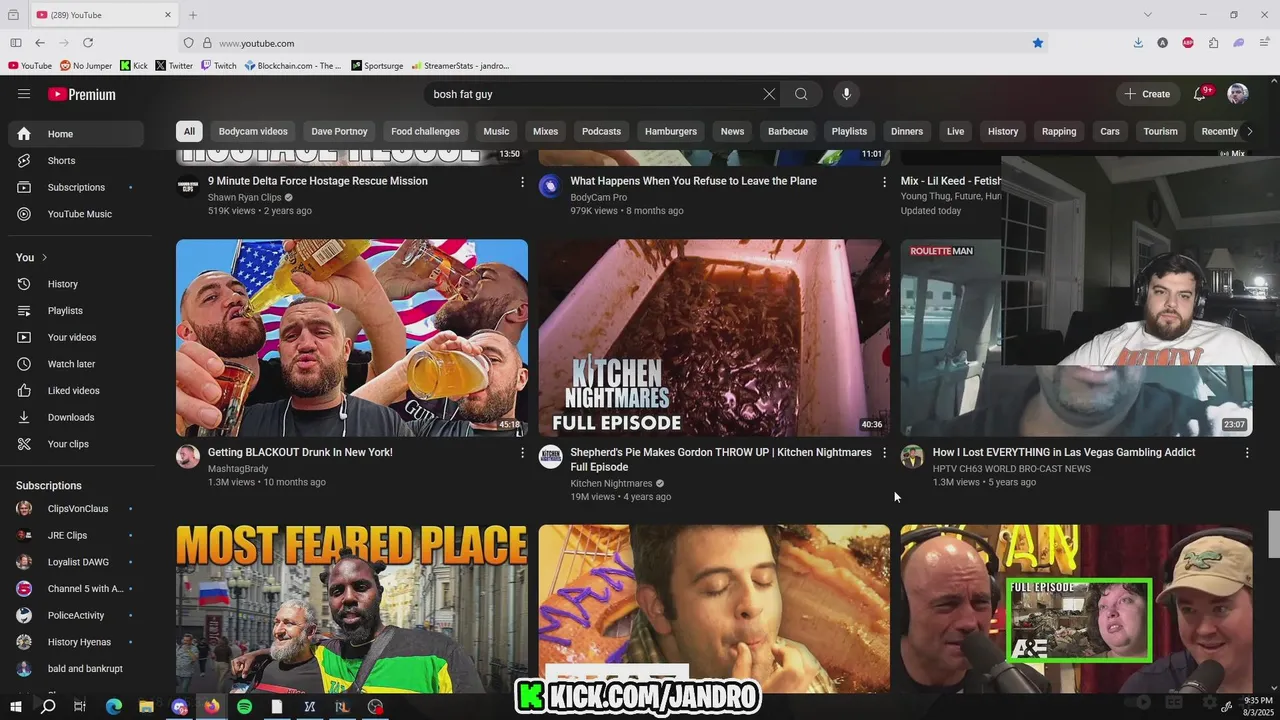Open Microsoft Edge from the taskbar
This screenshot has width=1280, height=720.
click(x=113, y=706)
